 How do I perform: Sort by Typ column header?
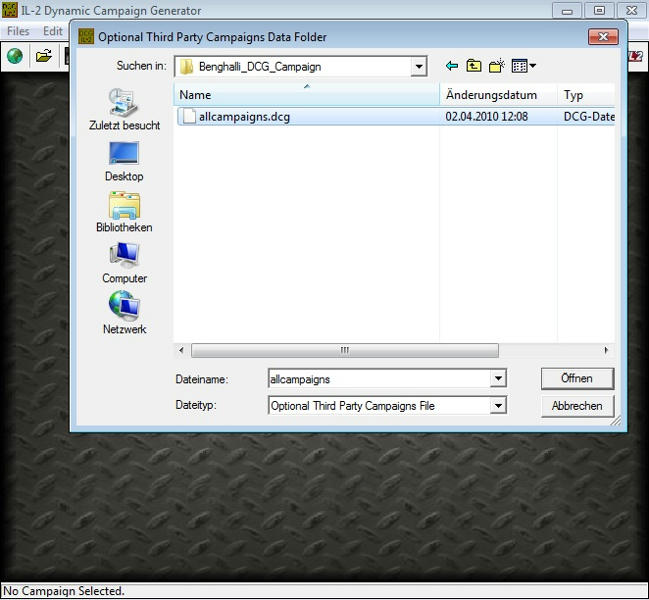point(586,95)
